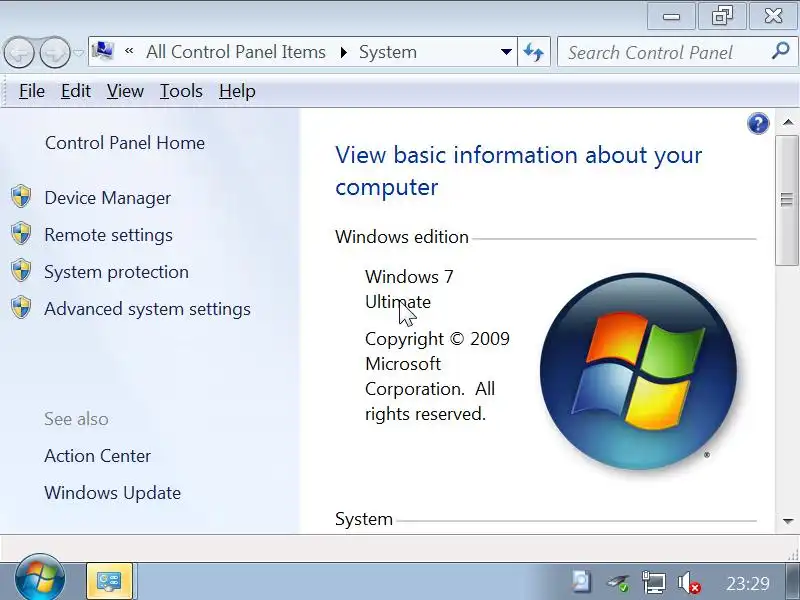
Task: Click the scrollbar up arrow
Action: pyautogui.click(x=788, y=122)
